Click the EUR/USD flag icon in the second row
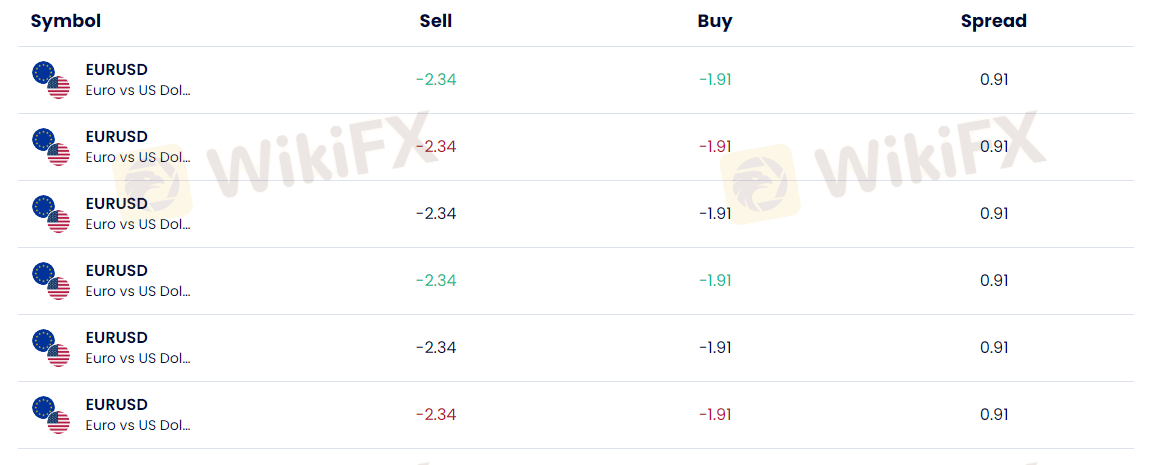1172x465 pixels. click(51, 147)
